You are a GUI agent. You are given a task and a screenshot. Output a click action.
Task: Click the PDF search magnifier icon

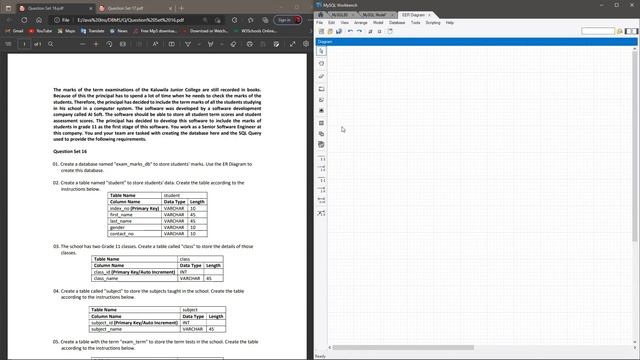click(x=51, y=44)
